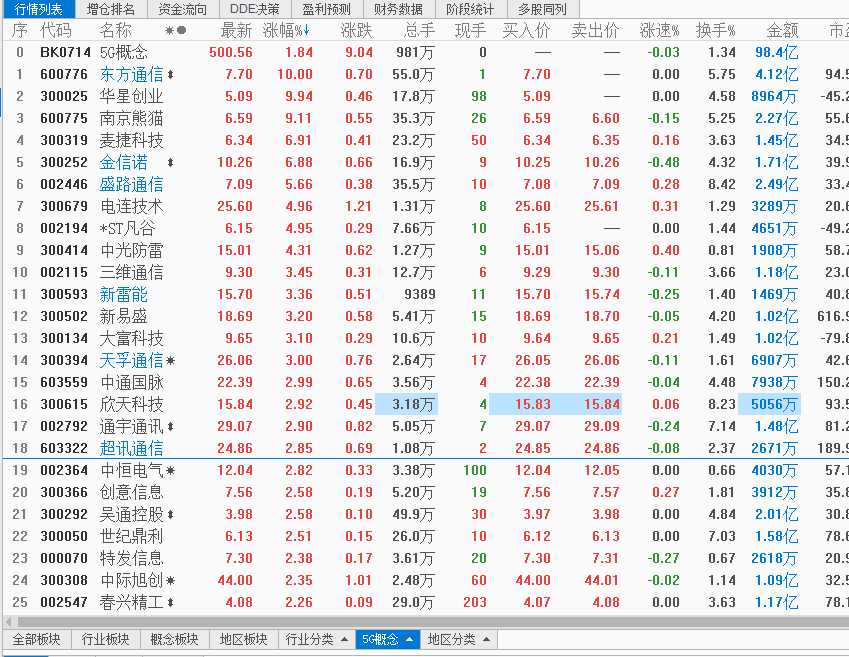Select the stock name 华星创业
Image resolution: width=849 pixels, height=657 pixels.
point(132,96)
